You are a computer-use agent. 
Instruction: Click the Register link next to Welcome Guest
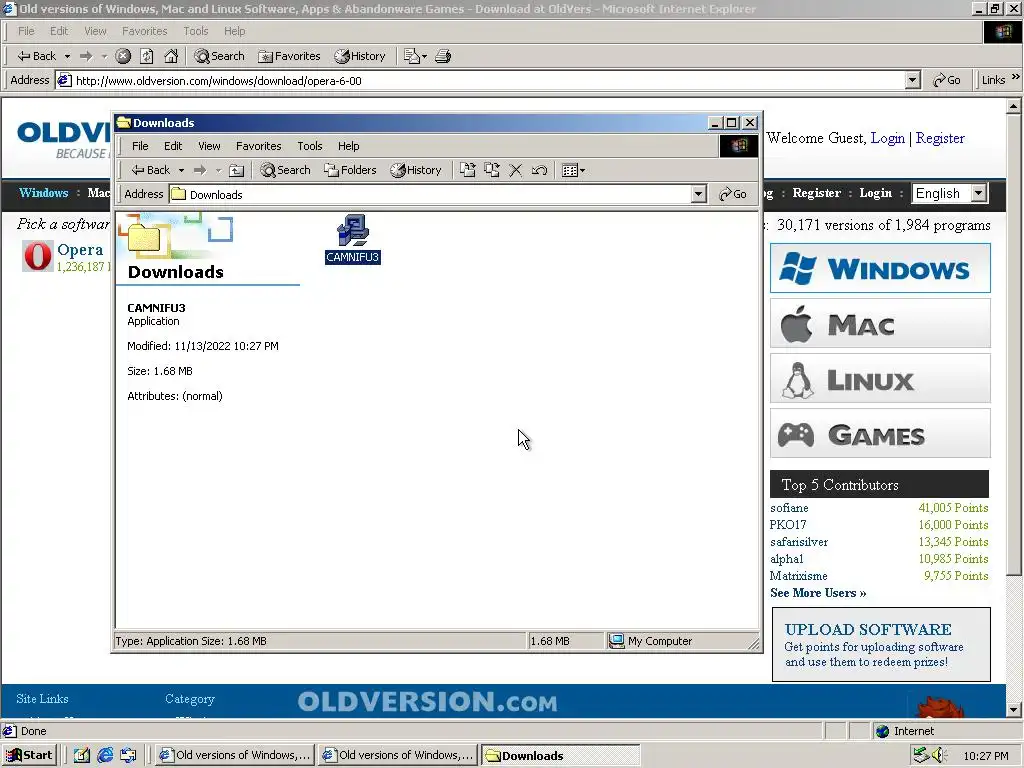click(x=940, y=138)
